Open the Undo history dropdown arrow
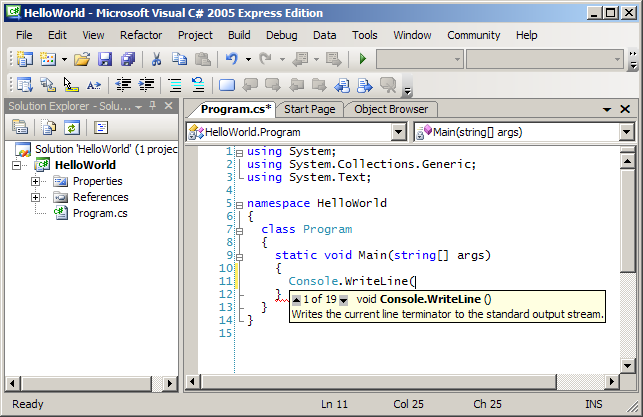This screenshot has width=643, height=417. coord(249,59)
